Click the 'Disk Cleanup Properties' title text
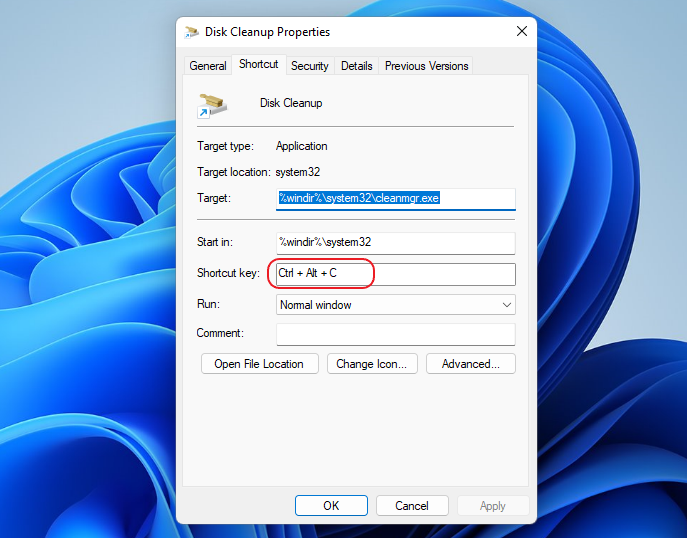The image size is (687, 538). tap(267, 32)
